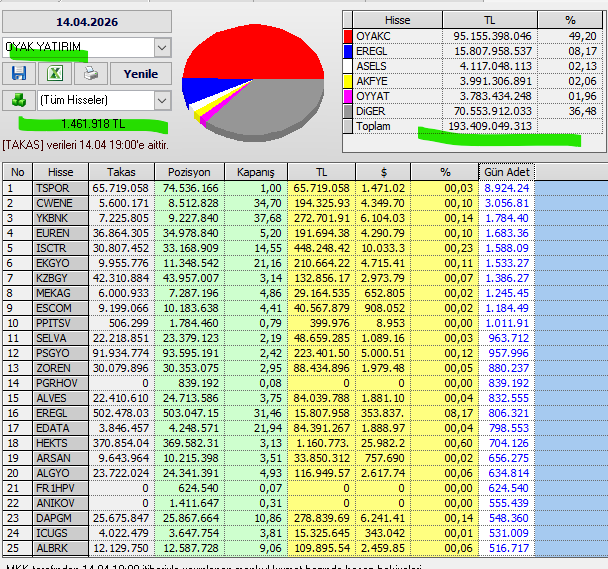
Task: Select the EUREN stock cell
Action: pyautogui.click(x=60, y=233)
